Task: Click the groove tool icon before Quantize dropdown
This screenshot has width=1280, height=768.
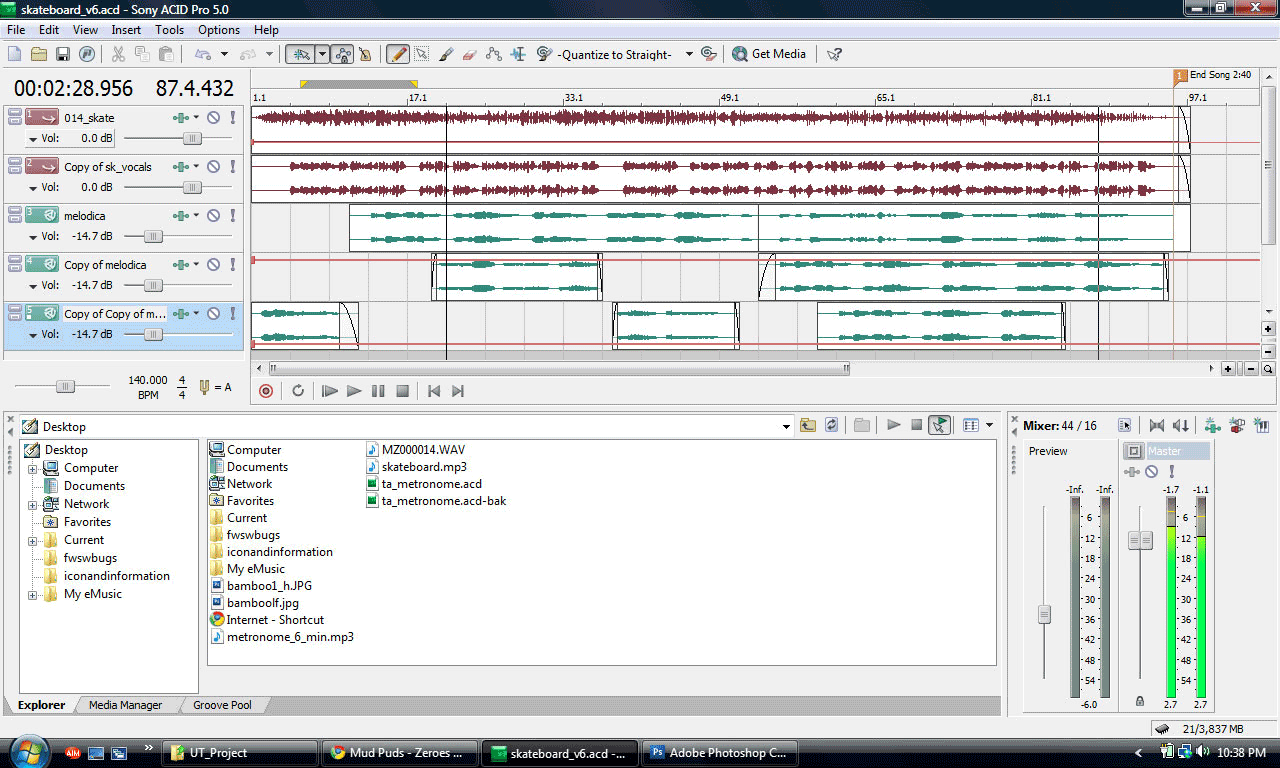Action: click(545, 54)
